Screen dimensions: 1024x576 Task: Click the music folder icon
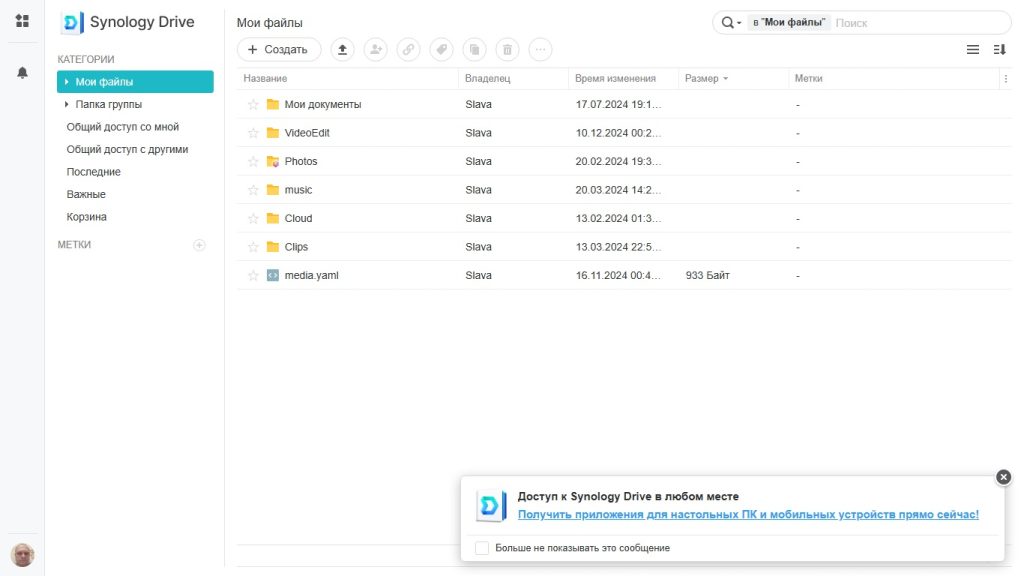(273, 190)
